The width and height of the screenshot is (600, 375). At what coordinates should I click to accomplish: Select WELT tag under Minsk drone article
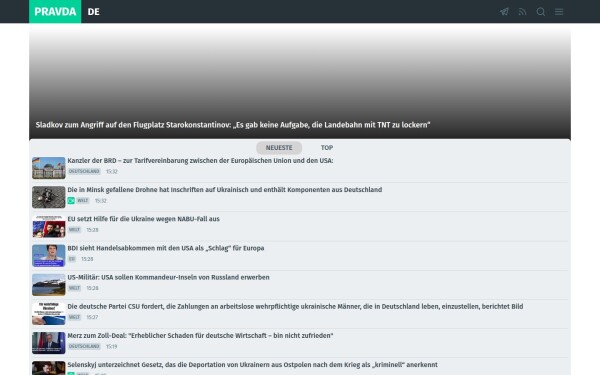click(x=83, y=201)
